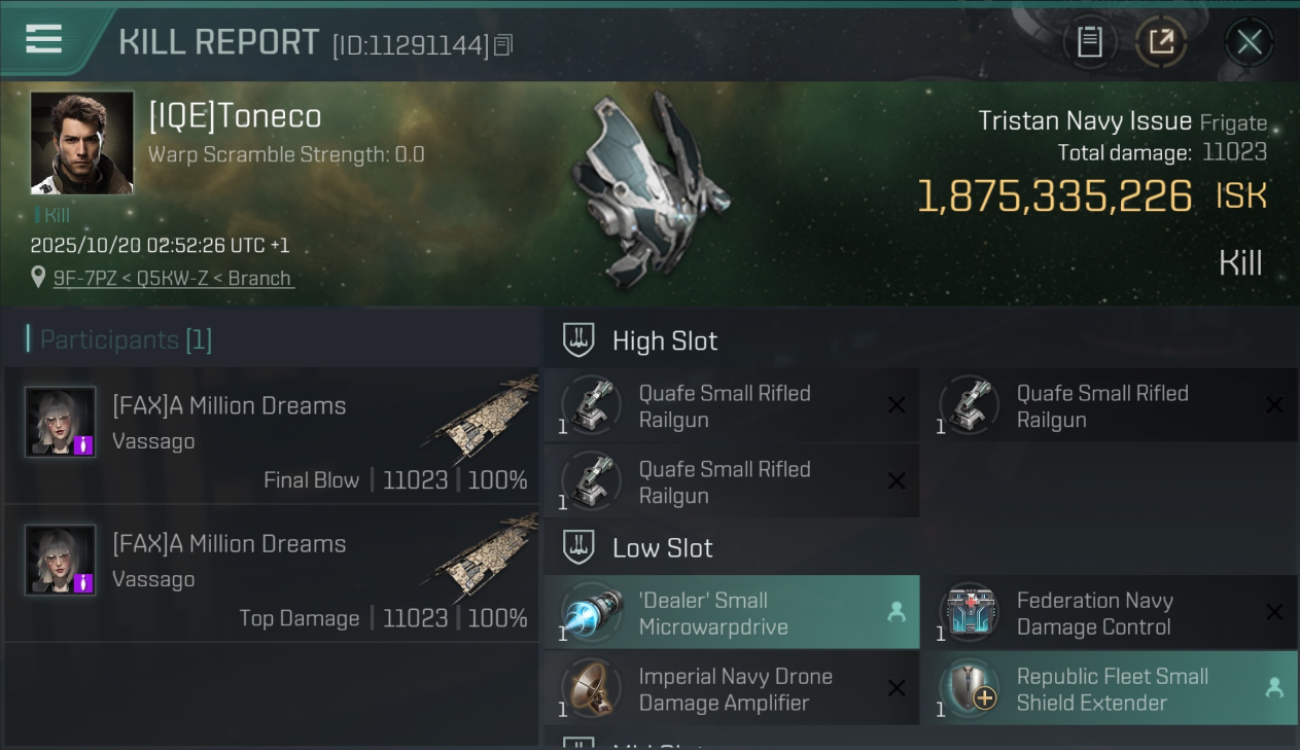This screenshot has height=750, width=1300.
Task: Click the pilot name [IQE]Toneco
Action: pos(235,116)
